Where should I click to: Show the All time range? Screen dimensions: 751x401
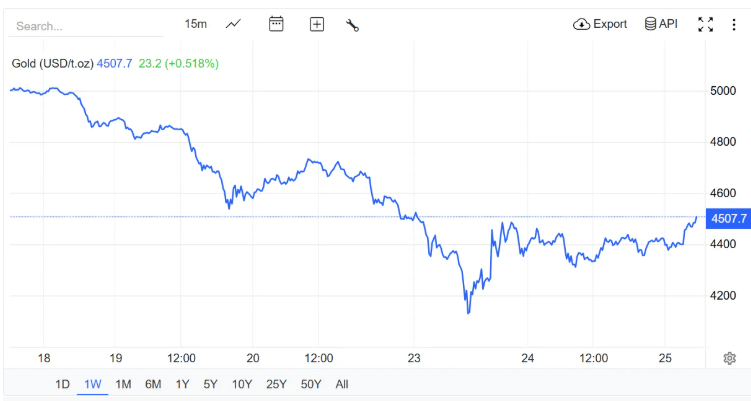click(x=342, y=384)
